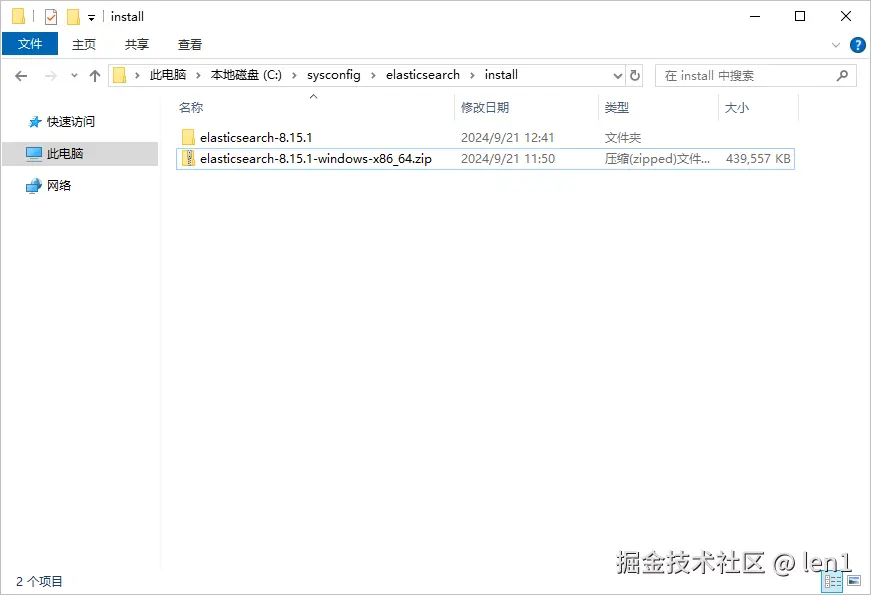Switch to the 查看 ribbon tab
Screen dimensions: 871x595
coord(189,44)
